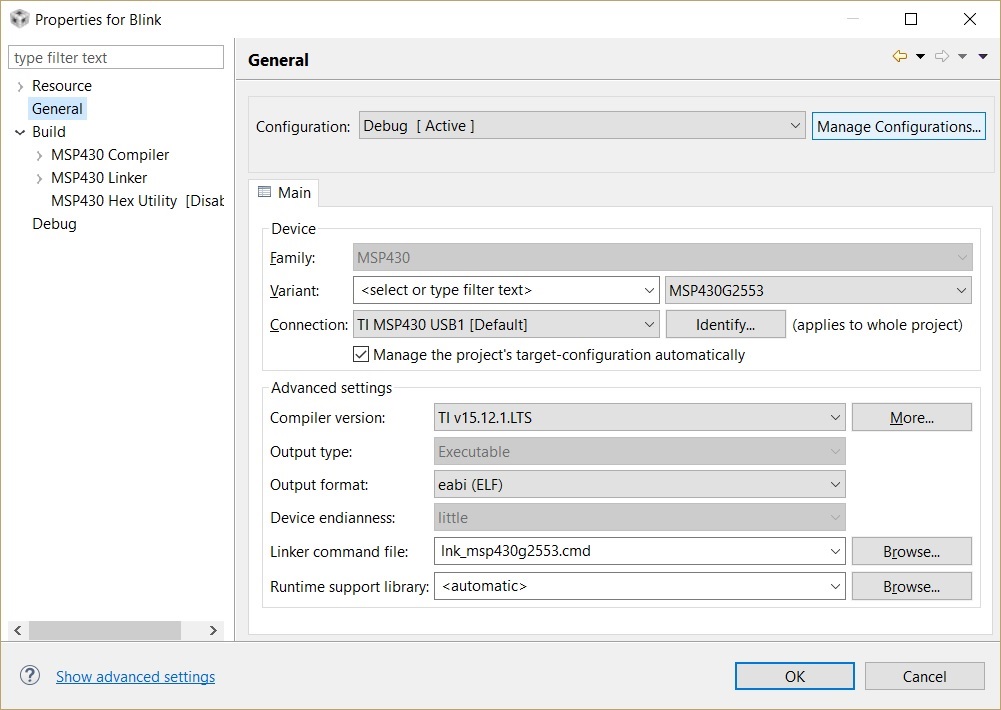Click the type filter text field
1001x710 pixels.
[116, 58]
